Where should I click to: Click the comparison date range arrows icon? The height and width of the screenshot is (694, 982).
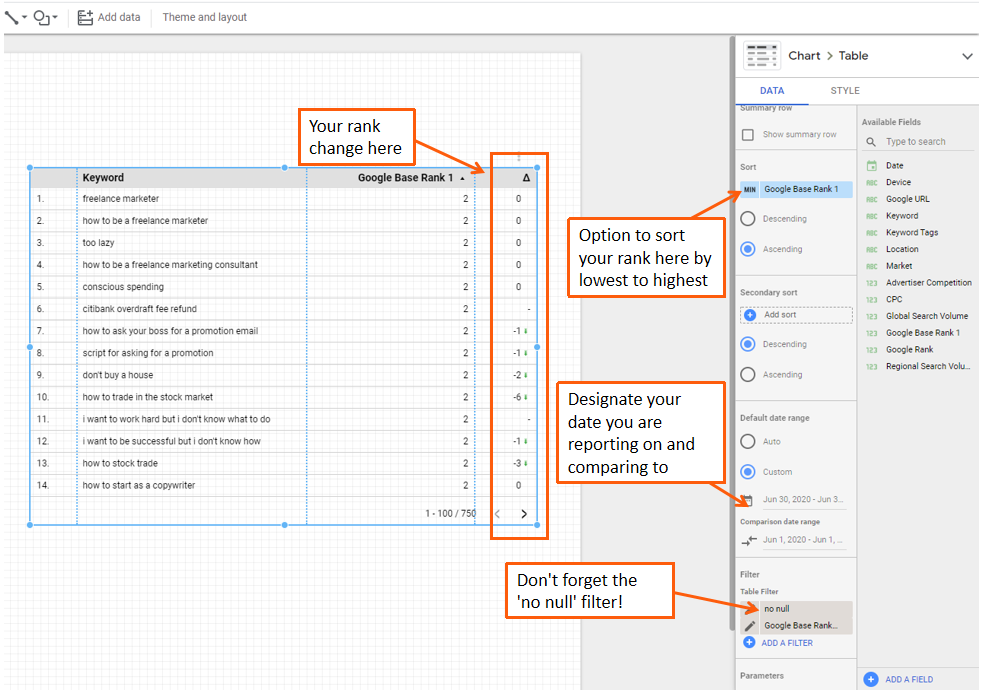pyautogui.click(x=750, y=540)
